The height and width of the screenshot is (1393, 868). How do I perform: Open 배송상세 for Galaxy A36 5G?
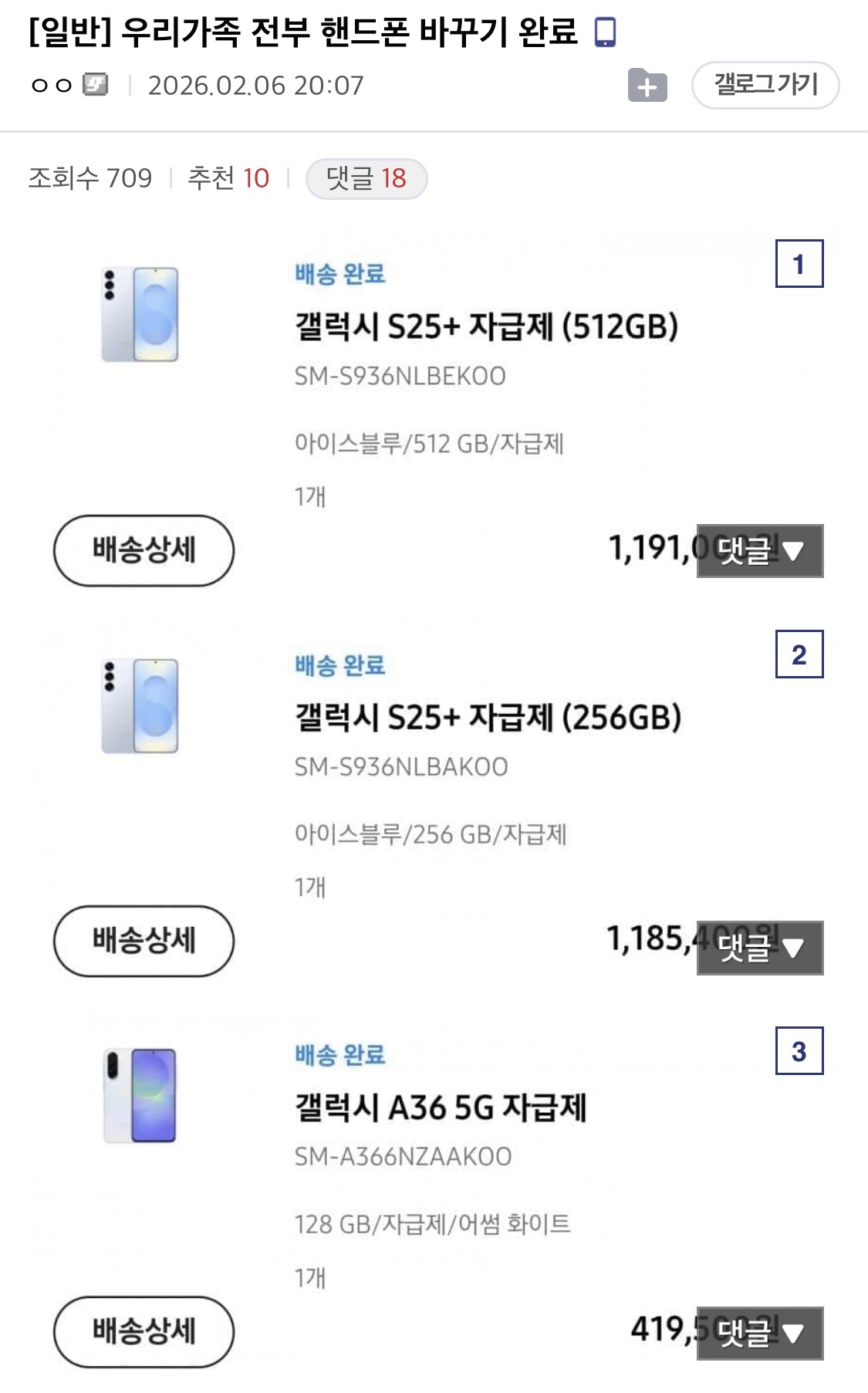pos(144,1331)
